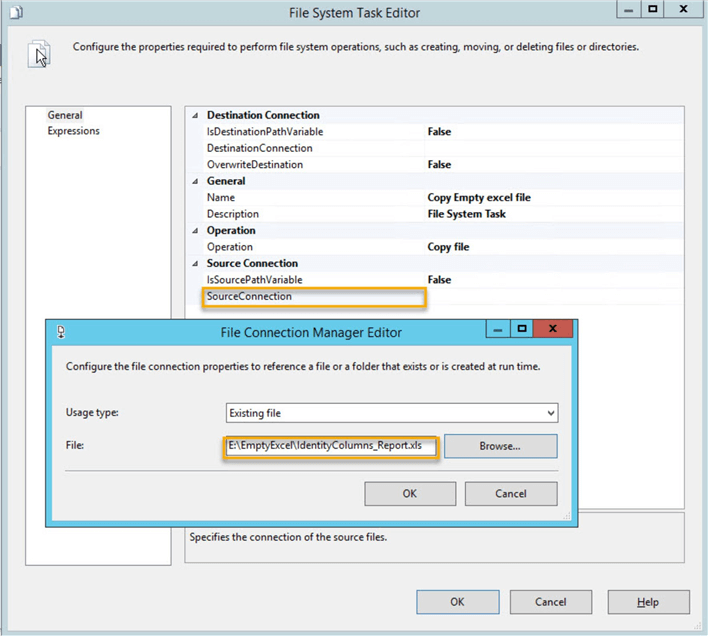Select the IsDestinationPathVariable property
Image resolution: width=708 pixels, height=636 pixels.
[x=265, y=132]
